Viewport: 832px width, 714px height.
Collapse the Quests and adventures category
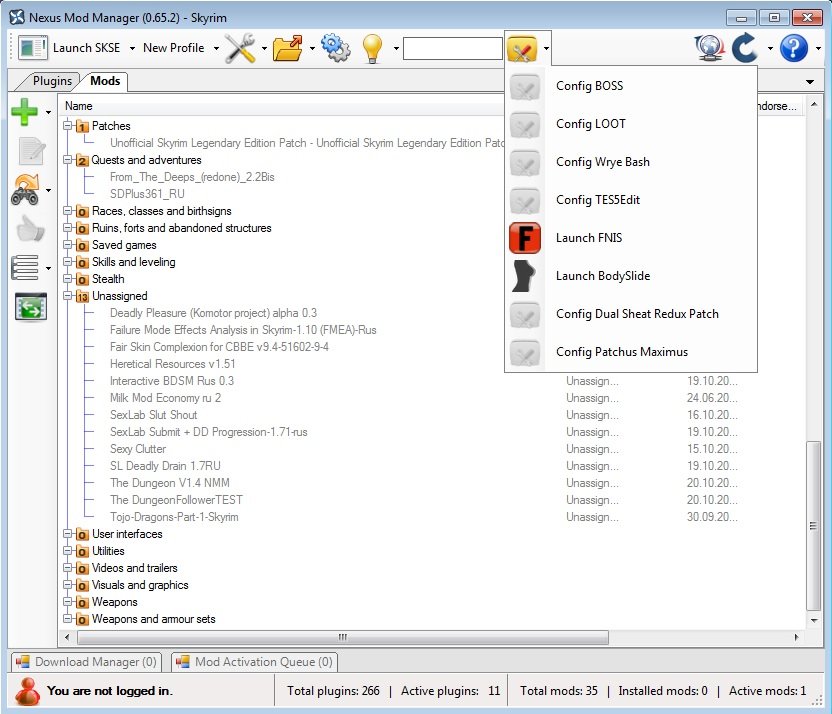[x=67, y=161]
